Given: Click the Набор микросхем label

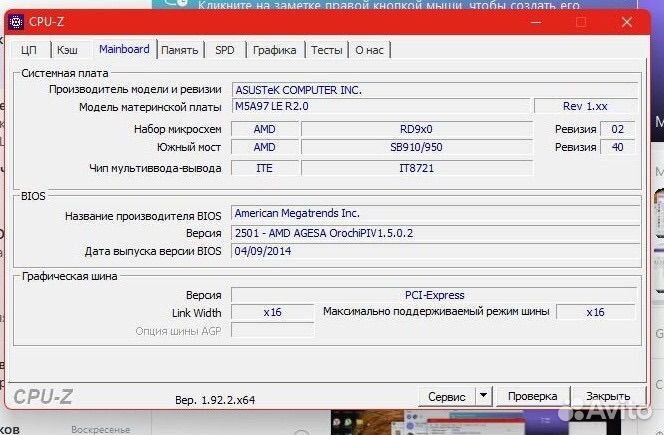Looking at the screenshot, I should 177,129.
